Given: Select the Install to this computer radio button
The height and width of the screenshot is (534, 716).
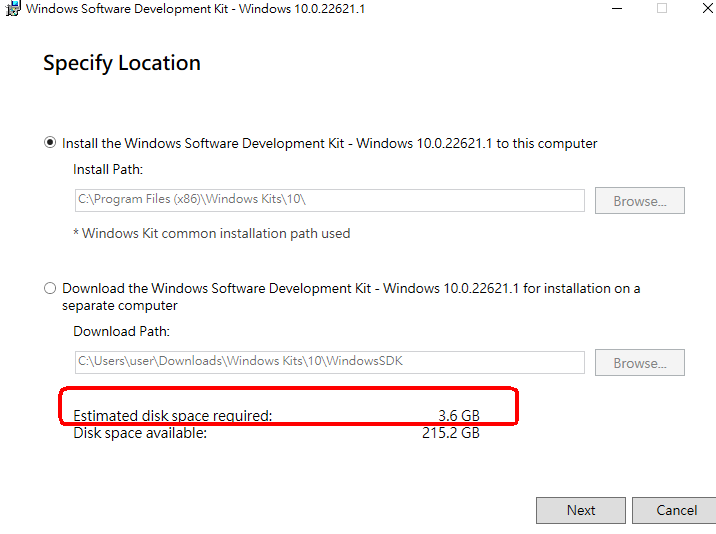Looking at the screenshot, I should (50, 143).
